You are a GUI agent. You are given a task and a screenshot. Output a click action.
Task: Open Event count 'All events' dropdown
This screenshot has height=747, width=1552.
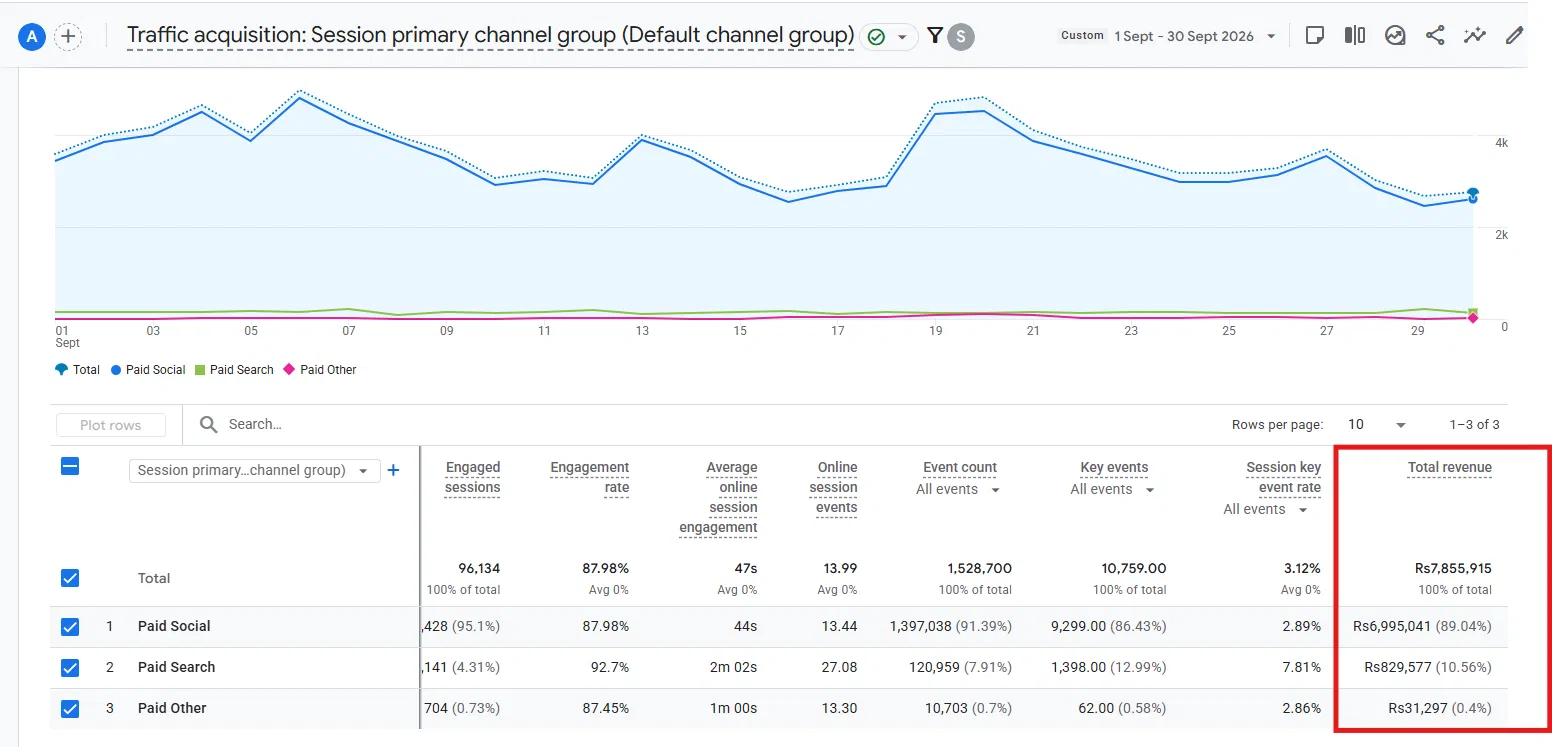[958, 490]
